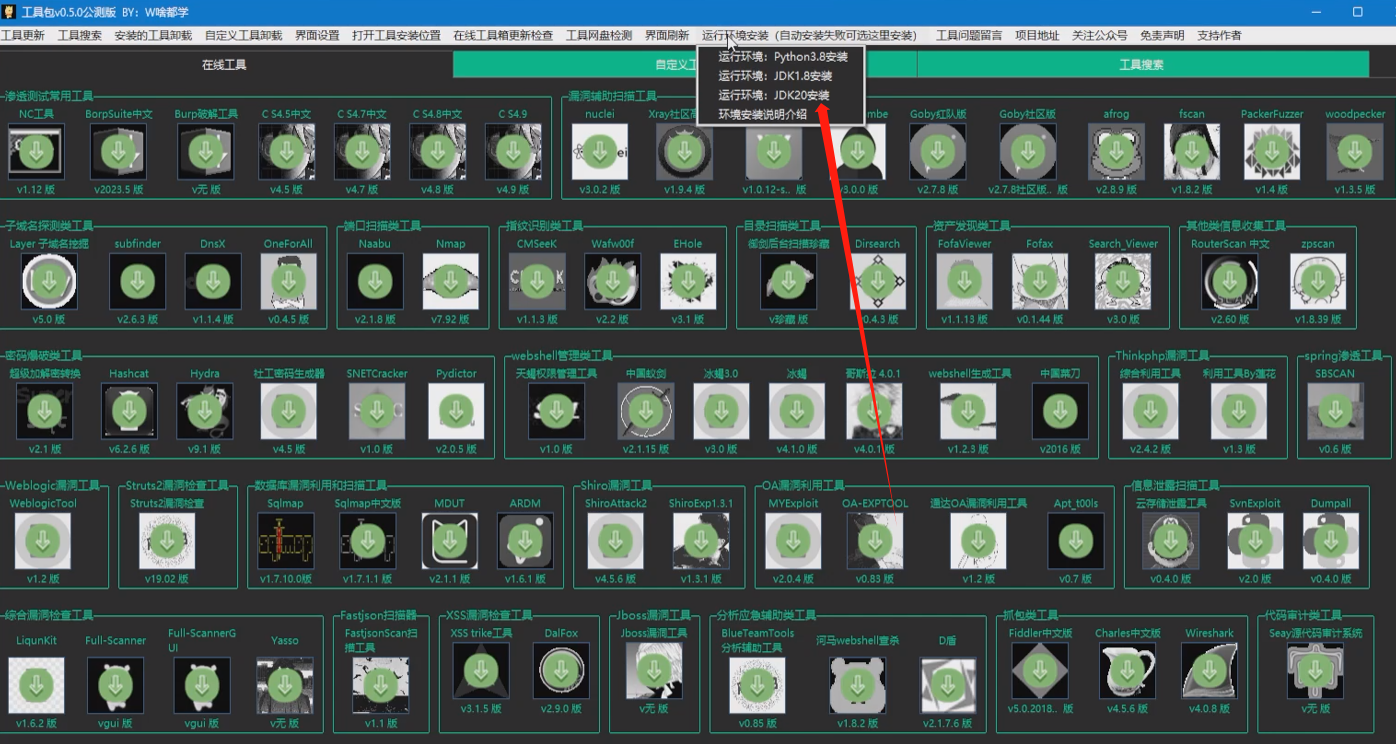This screenshot has height=744, width=1396.
Task: Select the C S4.9 tool icon
Action: point(513,152)
